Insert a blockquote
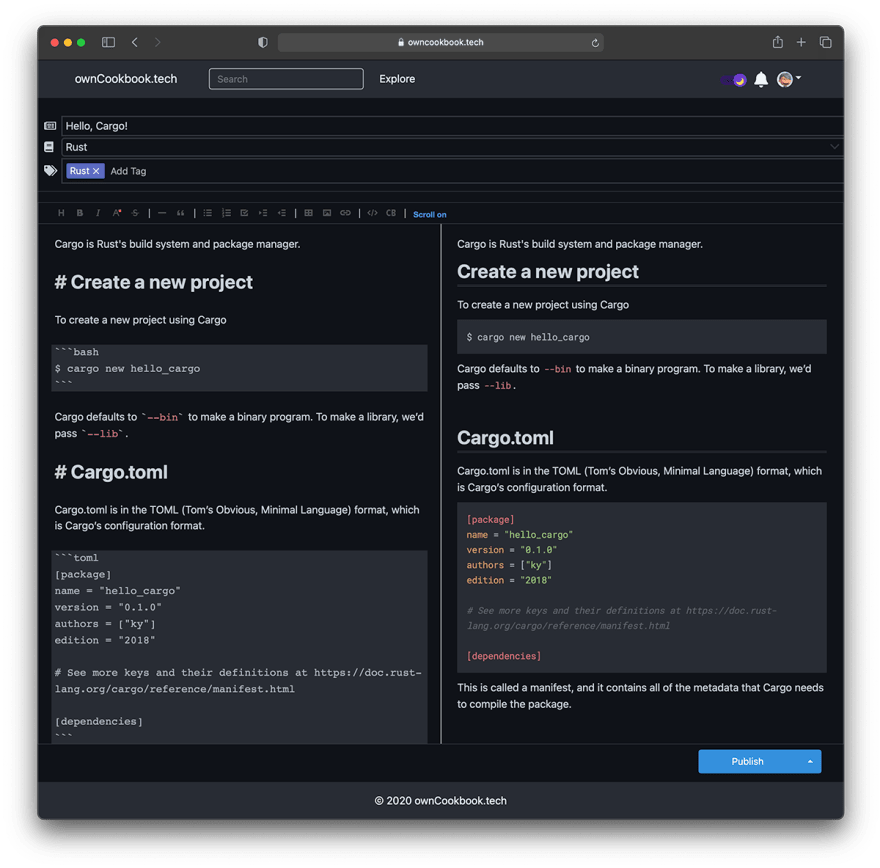 tap(180, 213)
